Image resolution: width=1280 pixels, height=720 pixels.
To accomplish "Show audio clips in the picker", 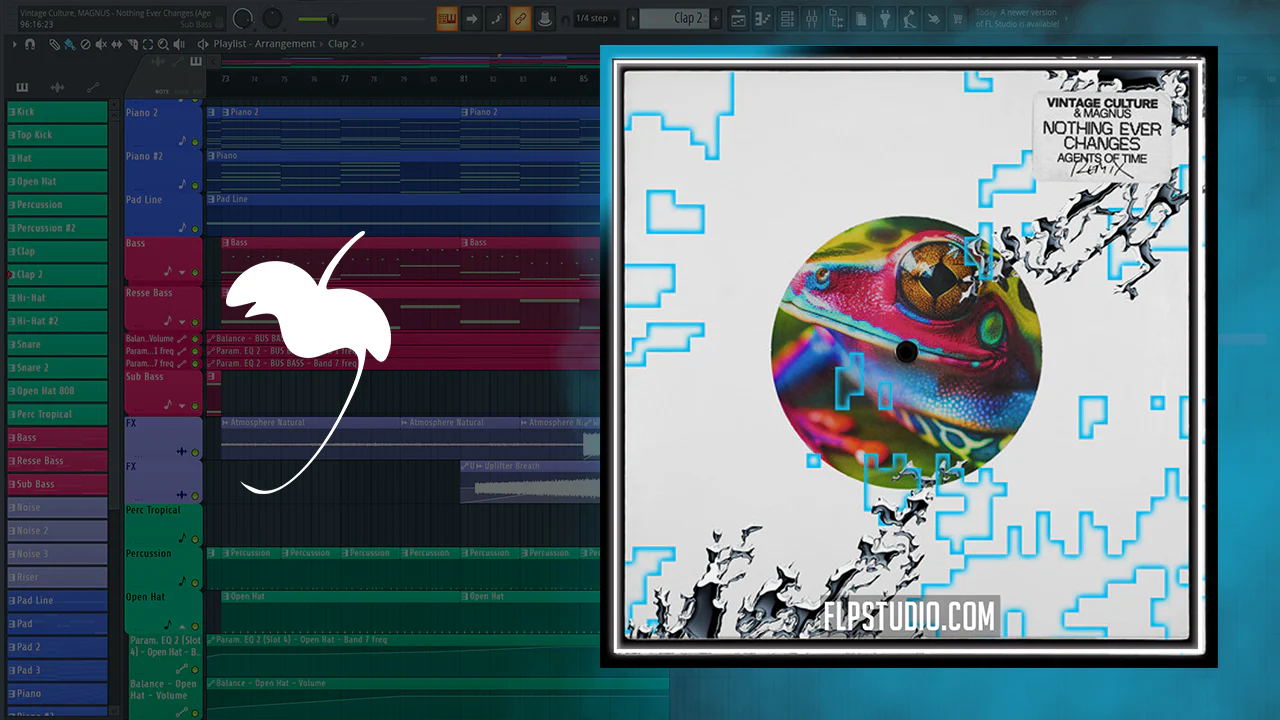I will click(x=57, y=88).
